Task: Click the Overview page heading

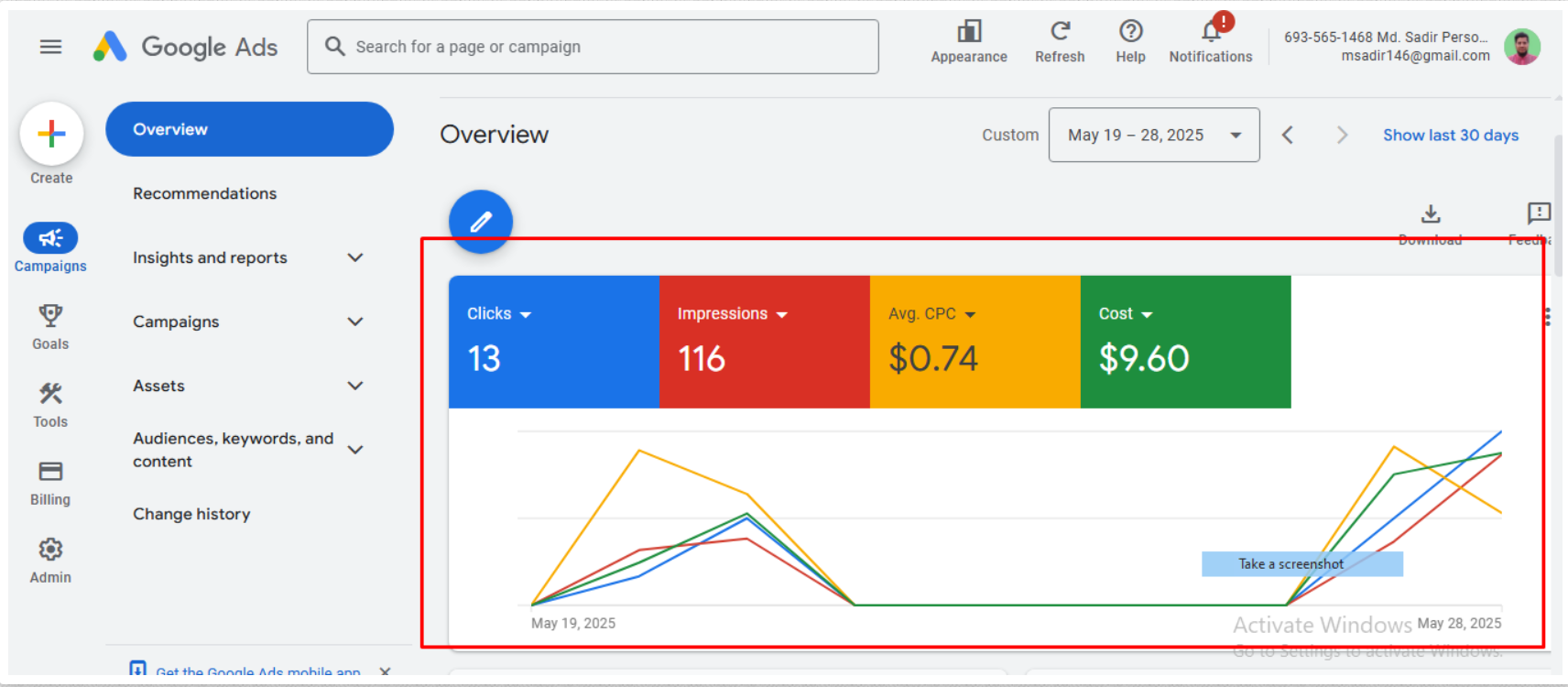Action: point(495,135)
